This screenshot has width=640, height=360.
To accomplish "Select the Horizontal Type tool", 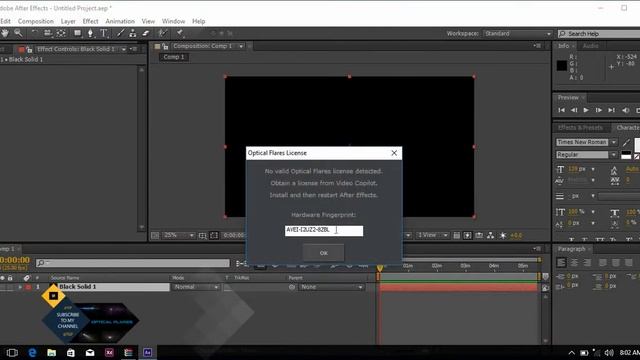I will click(104, 33).
